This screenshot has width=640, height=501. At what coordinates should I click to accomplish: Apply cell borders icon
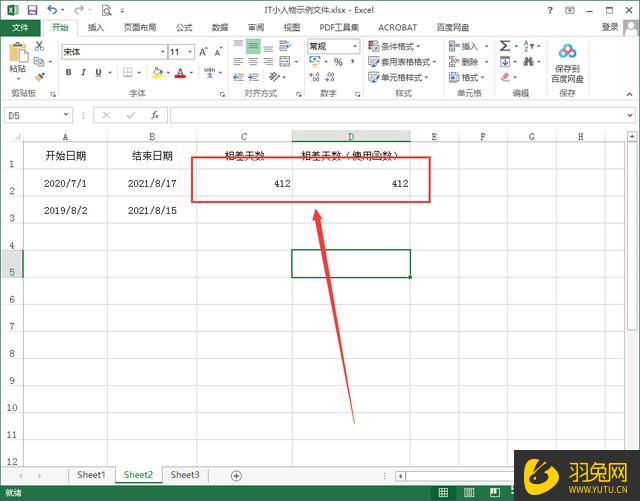click(128, 72)
